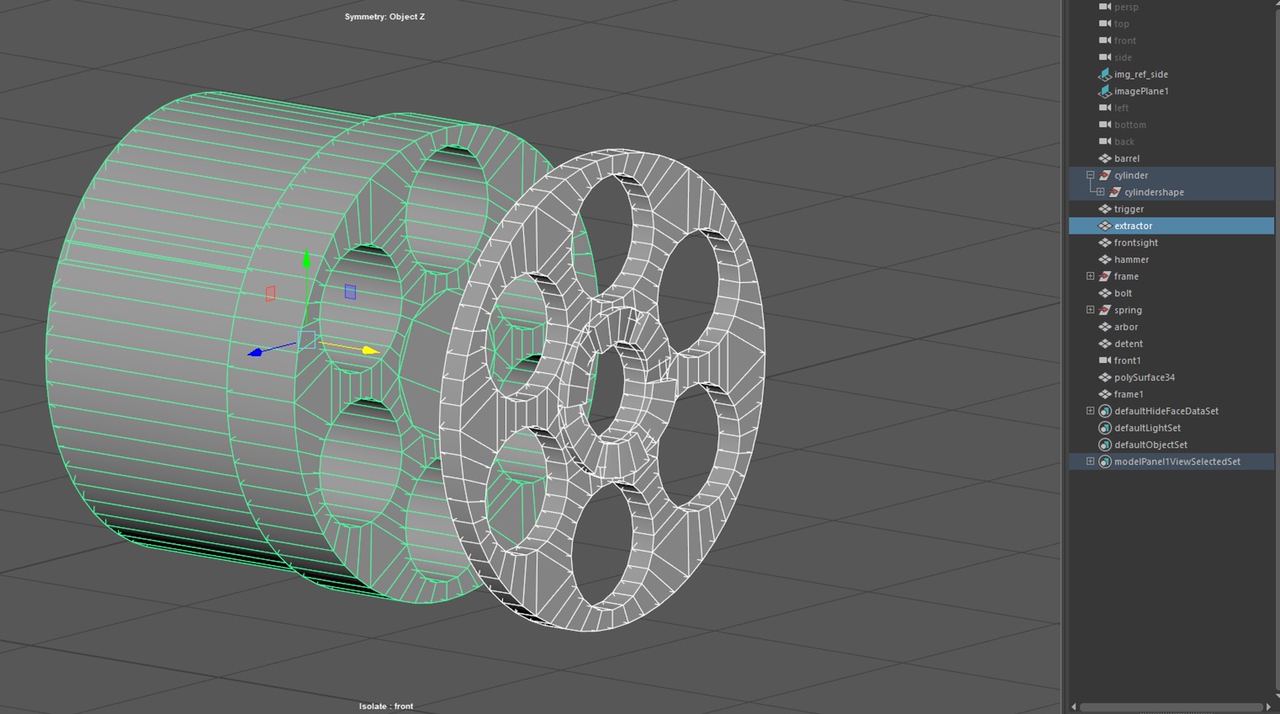
Task: Expand the cylindershape node
Action: click(x=1100, y=192)
